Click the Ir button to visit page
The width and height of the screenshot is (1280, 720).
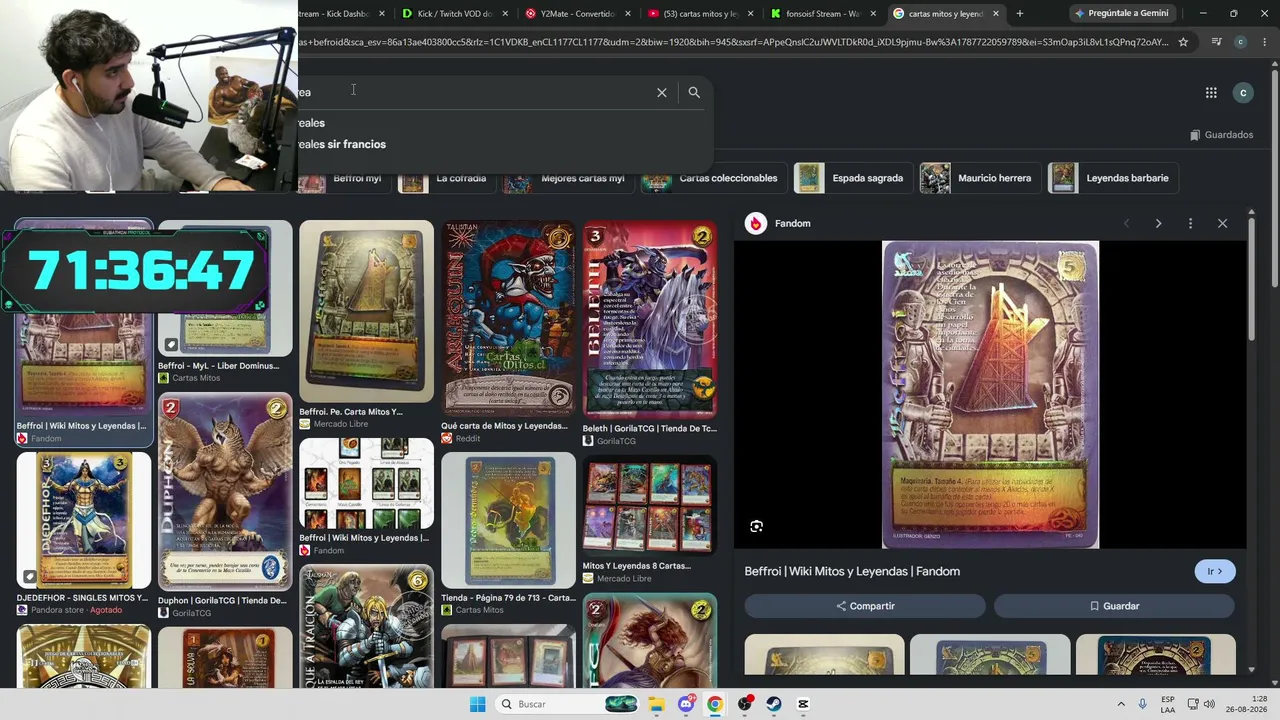1215,571
